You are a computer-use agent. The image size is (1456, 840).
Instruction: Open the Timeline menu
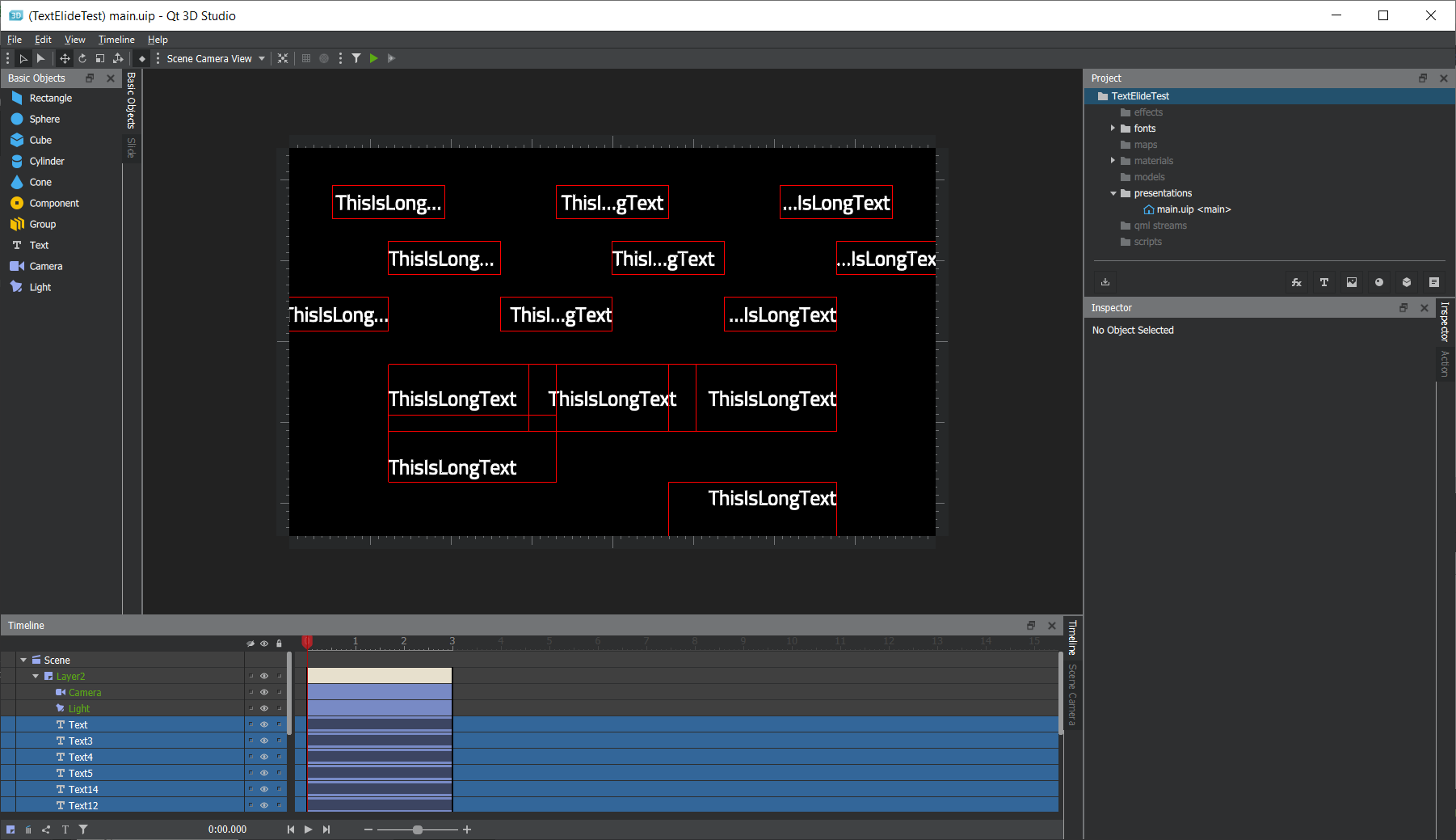coord(116,40)
